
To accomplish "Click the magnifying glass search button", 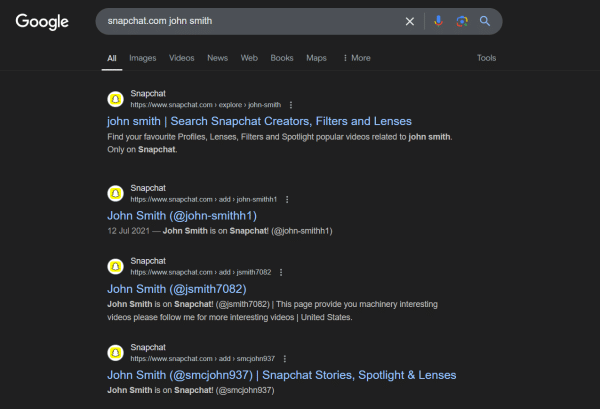I will (485, 21).
